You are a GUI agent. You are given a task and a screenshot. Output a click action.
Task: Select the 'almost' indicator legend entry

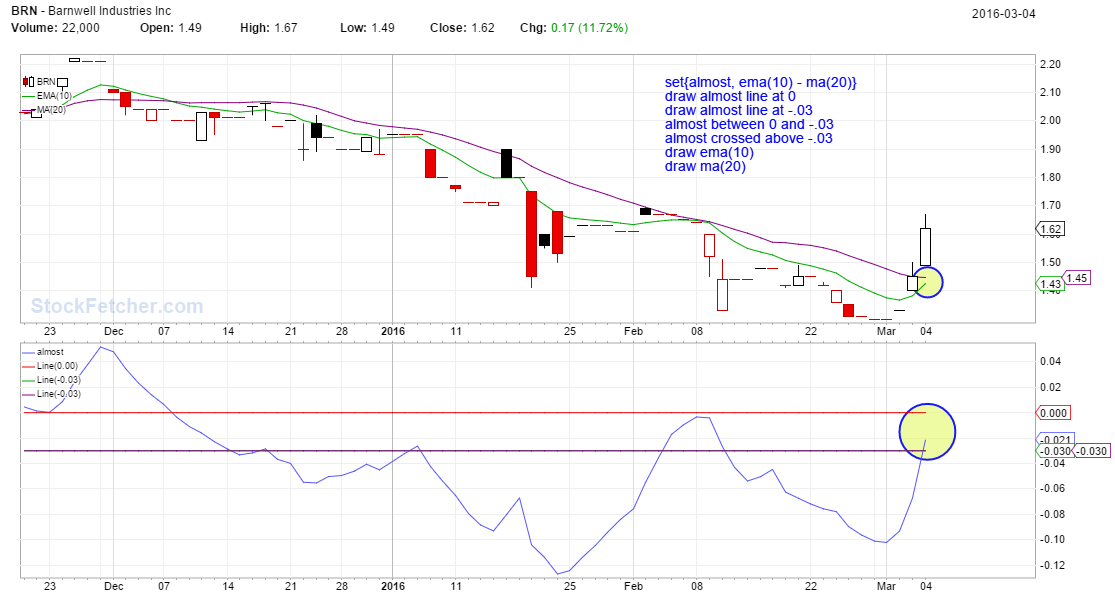tap(43, 352)
